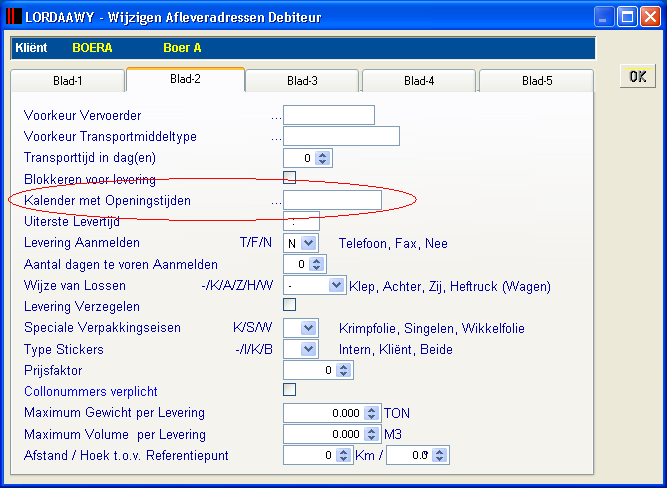Open the Blad-3 tab
Viewport: 667px width, 488px height.
(302, 80)
